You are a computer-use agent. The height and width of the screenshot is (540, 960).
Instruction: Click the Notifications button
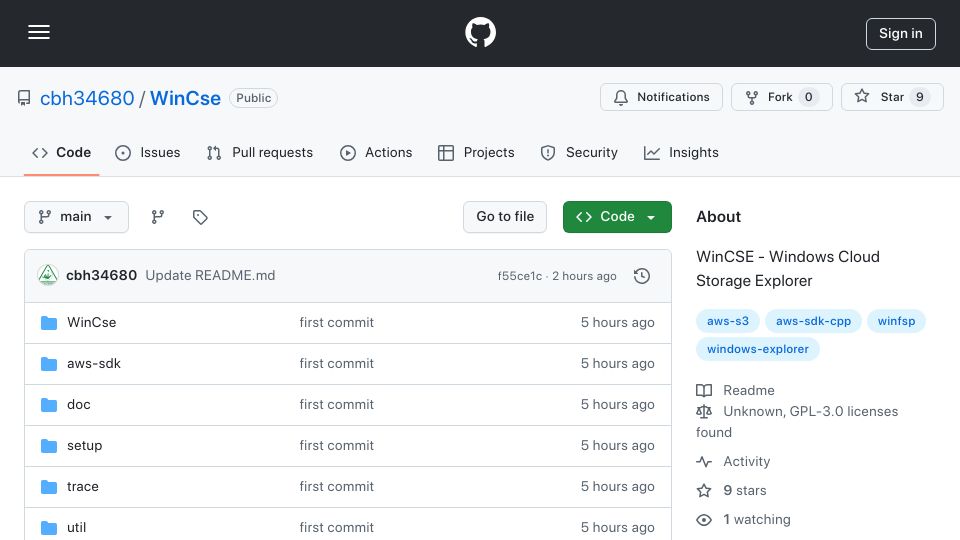[x=661, y=97]
